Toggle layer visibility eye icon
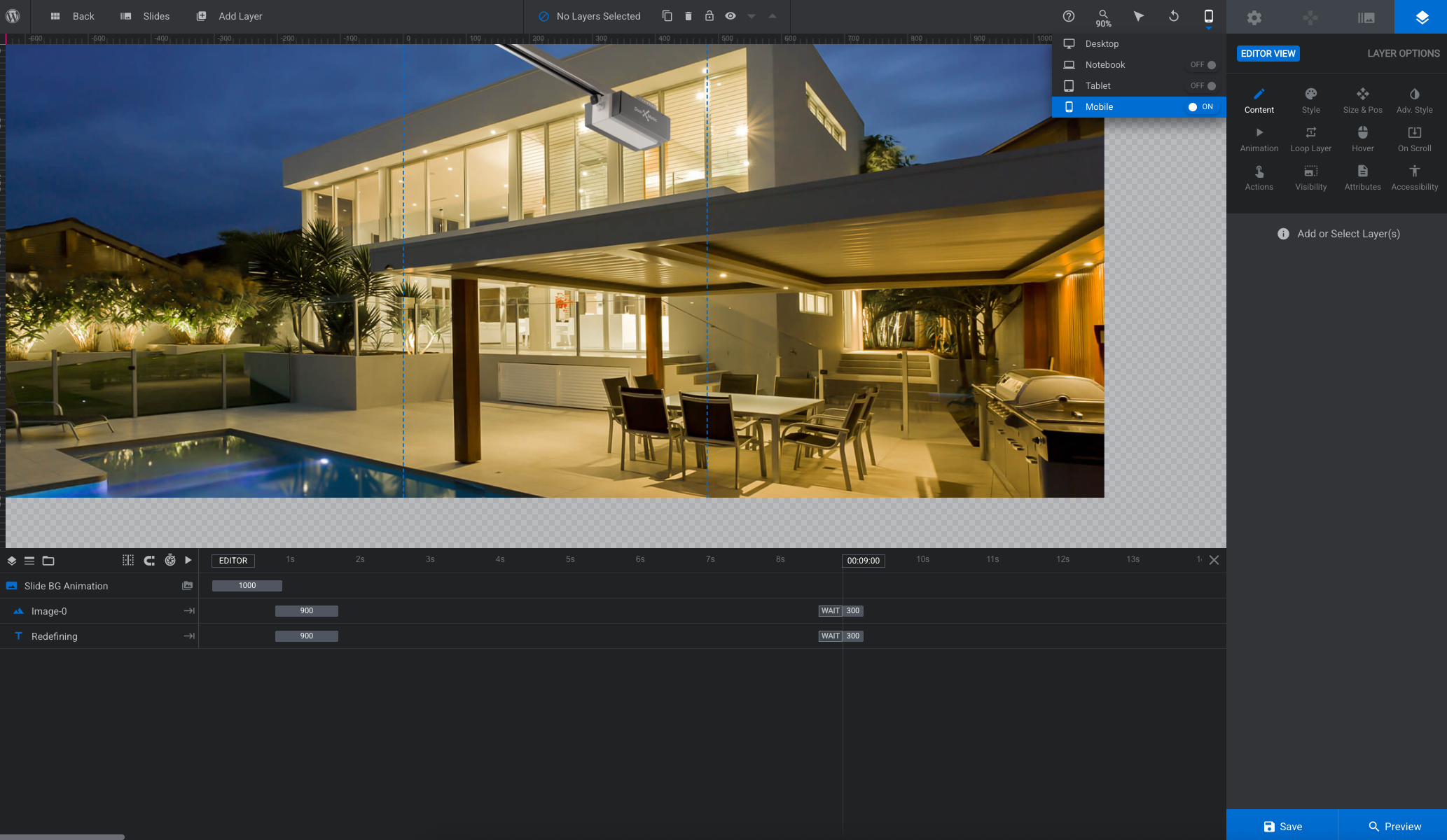The image size is (1447, 840). [731, 16]
